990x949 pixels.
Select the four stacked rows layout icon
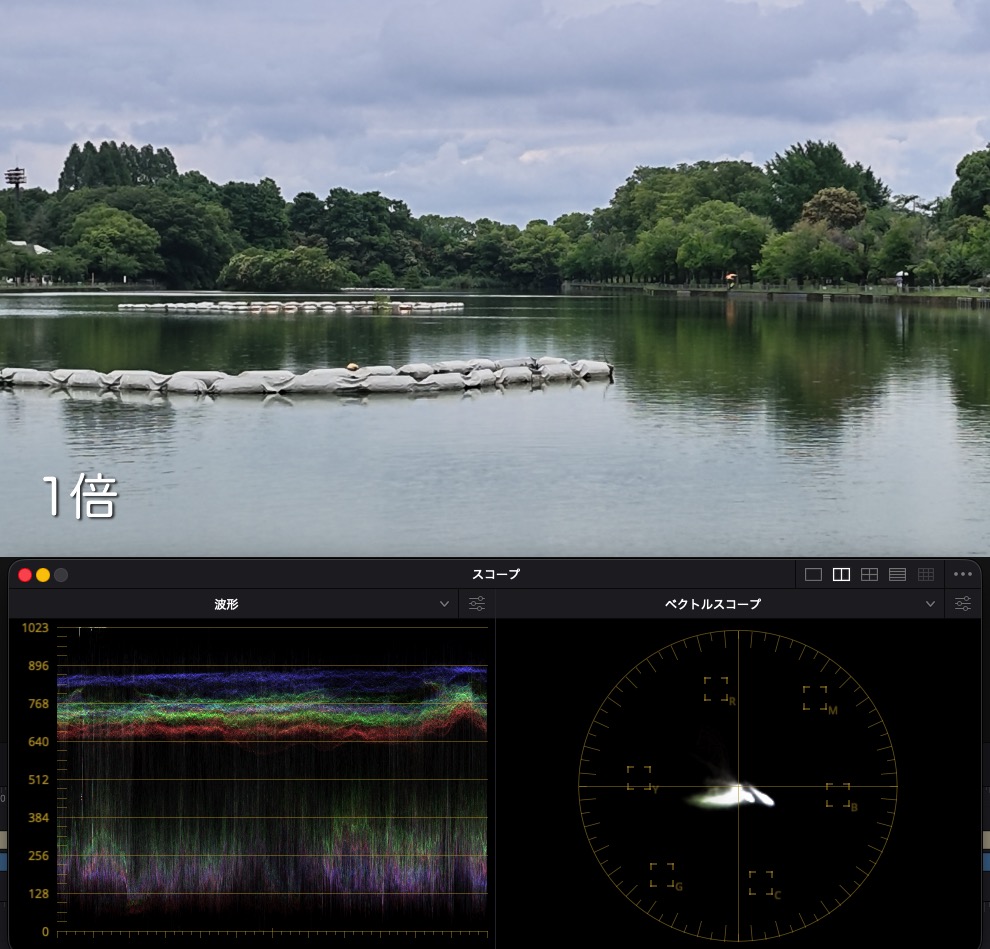[897, 575]
